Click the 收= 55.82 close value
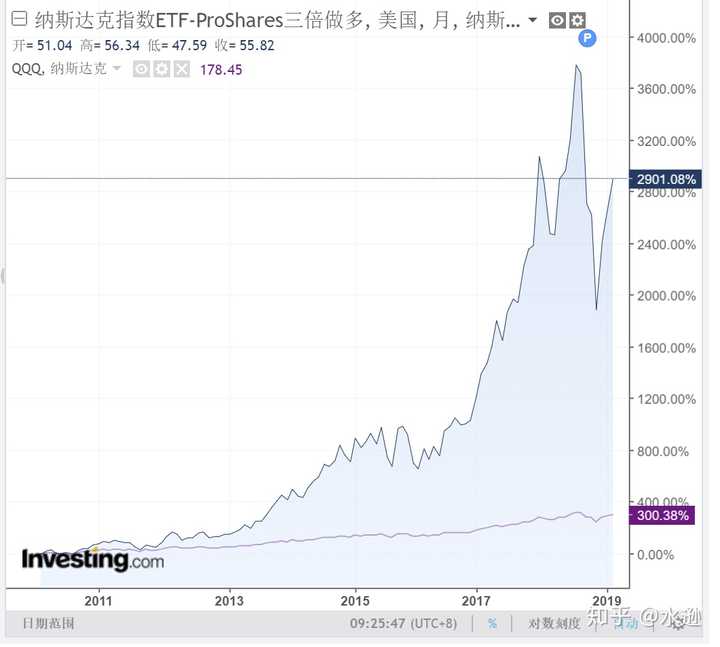Viewport: 720px width, 647px height. pos(247,45)
